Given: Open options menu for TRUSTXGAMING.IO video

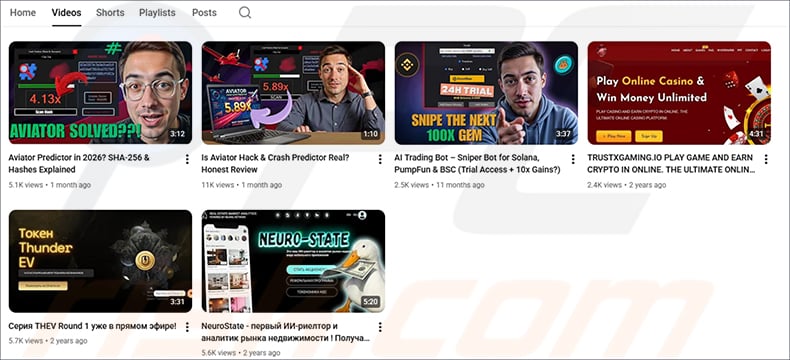Looking at the screenshot, I should (766, 159).
